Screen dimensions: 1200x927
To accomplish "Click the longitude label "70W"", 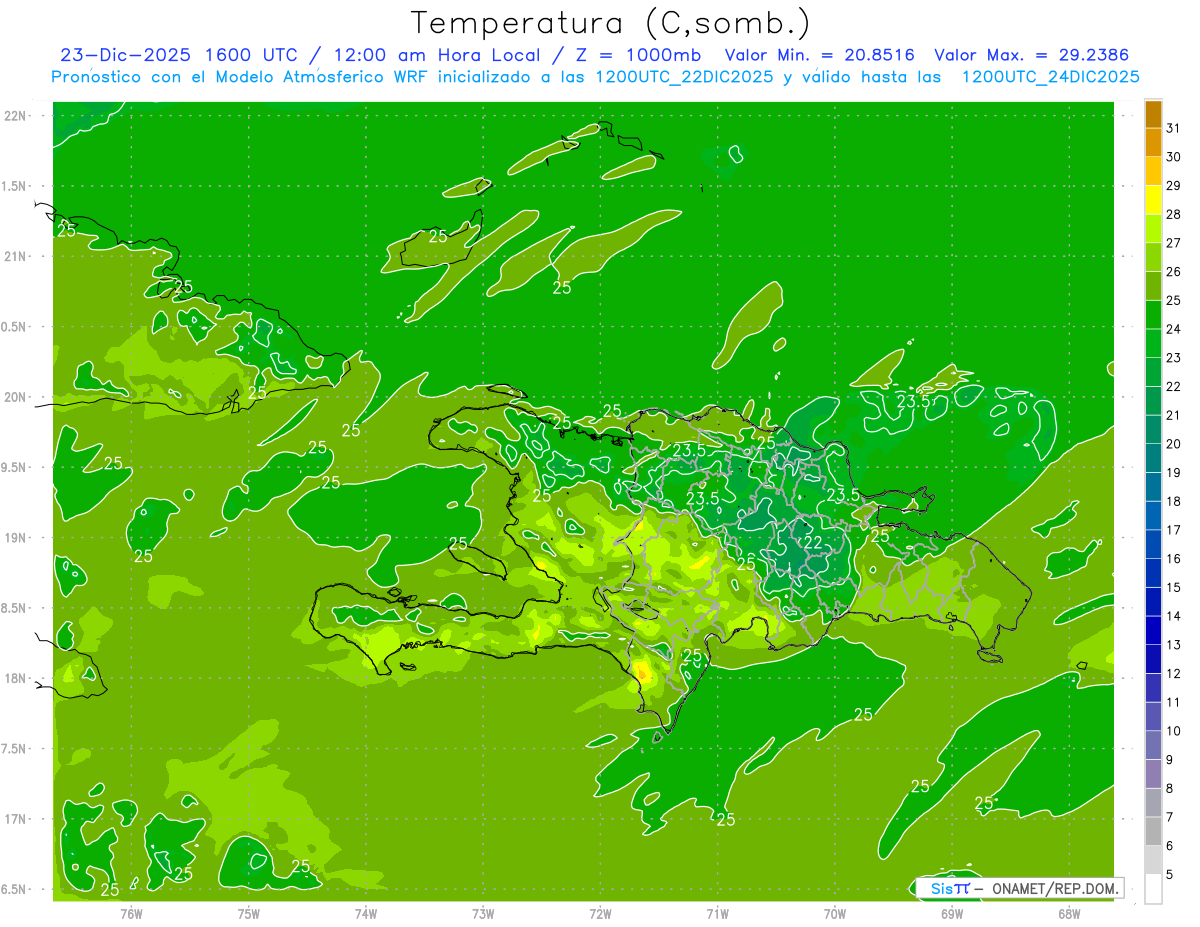I will (x=835, y=913).
